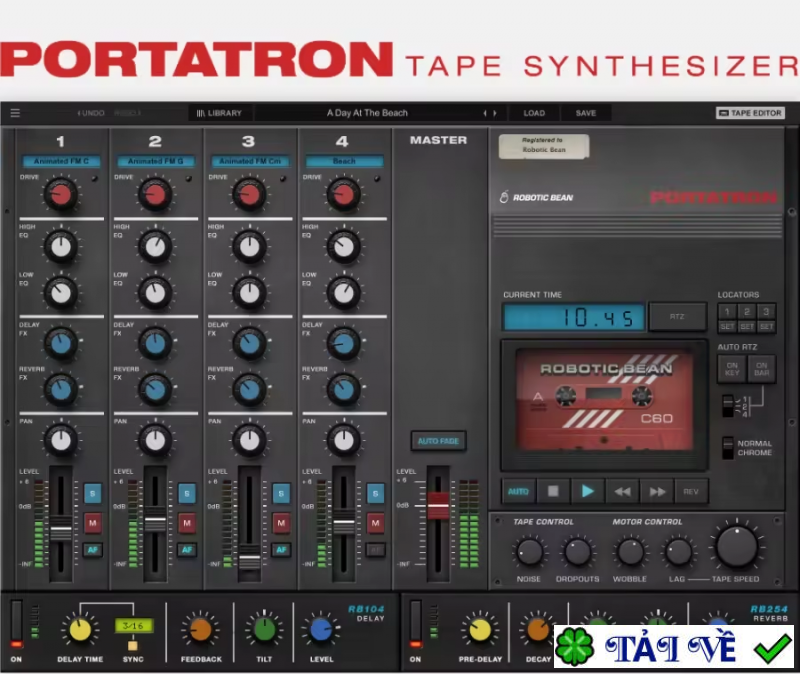The width and height of the screenshot is (800, 674).
Task: Open delay sync value 3/16
Action: pos(133,626)
